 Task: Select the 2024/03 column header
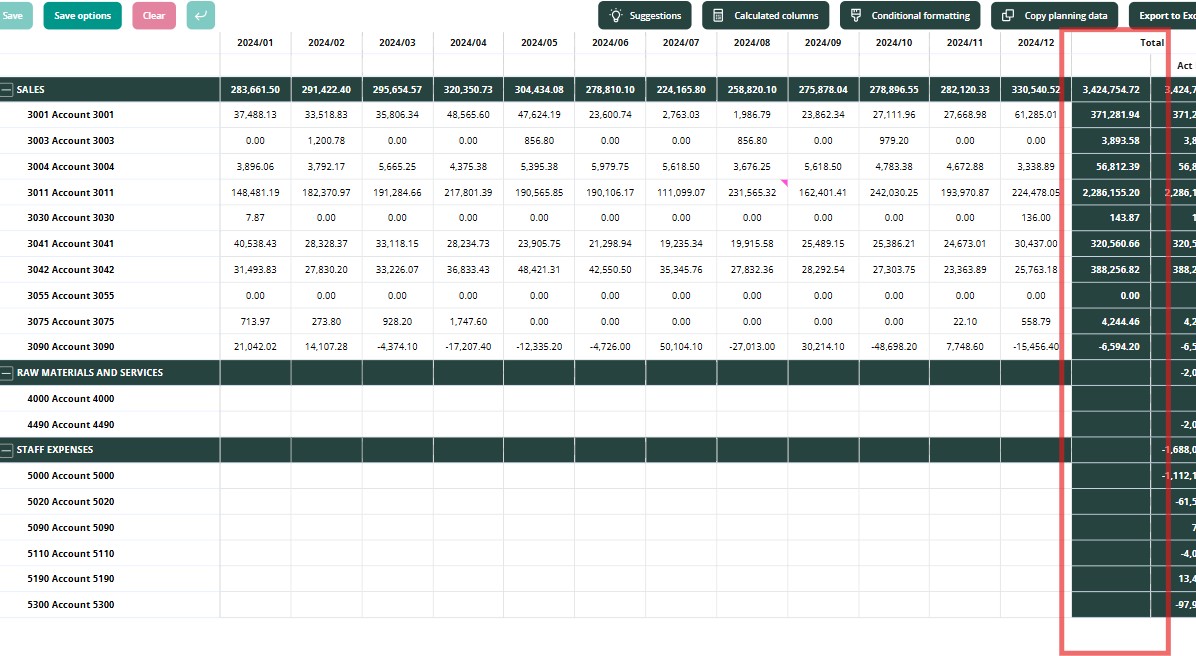397,43
